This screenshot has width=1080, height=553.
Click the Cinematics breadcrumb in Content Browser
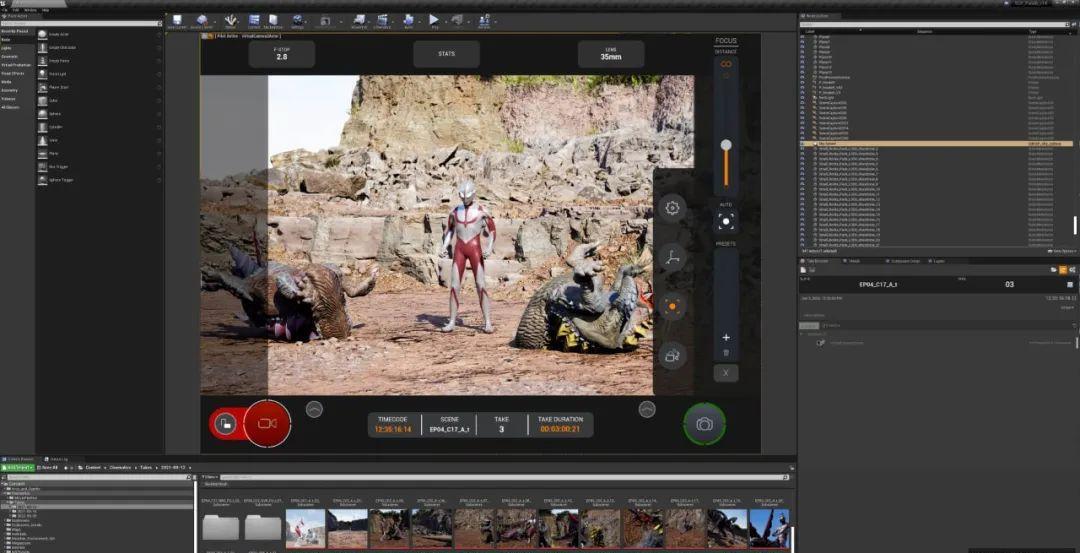click(120, 468)
